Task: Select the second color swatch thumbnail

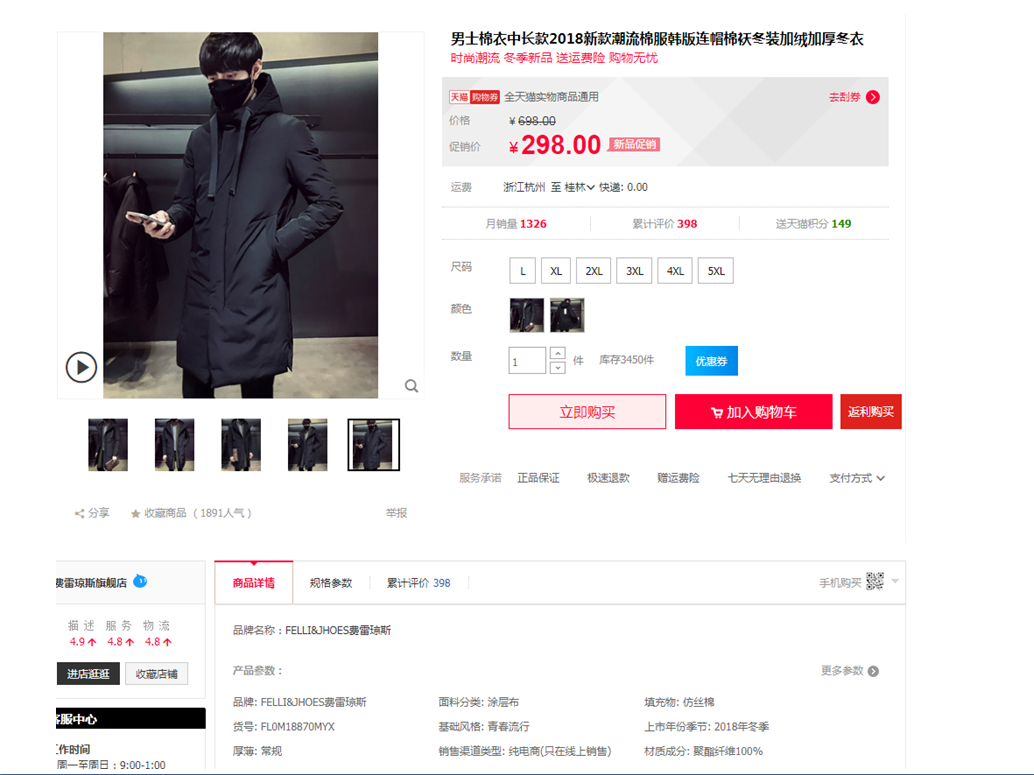Action: point(567,315)
